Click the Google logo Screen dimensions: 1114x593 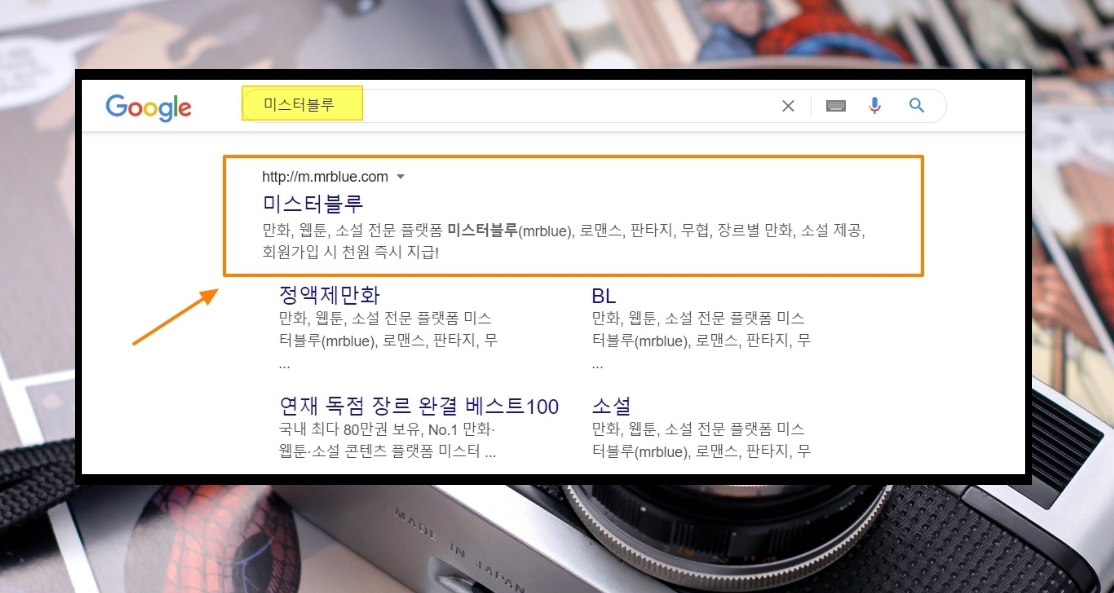coord(148,107)
